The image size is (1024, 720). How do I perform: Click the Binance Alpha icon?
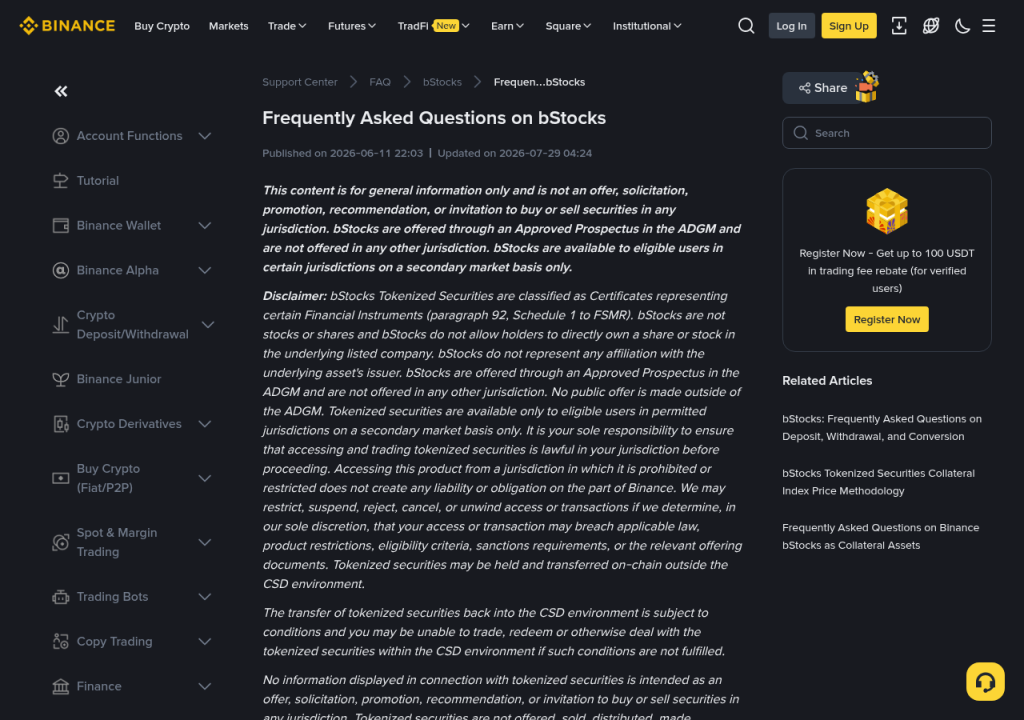pos(61,270)
